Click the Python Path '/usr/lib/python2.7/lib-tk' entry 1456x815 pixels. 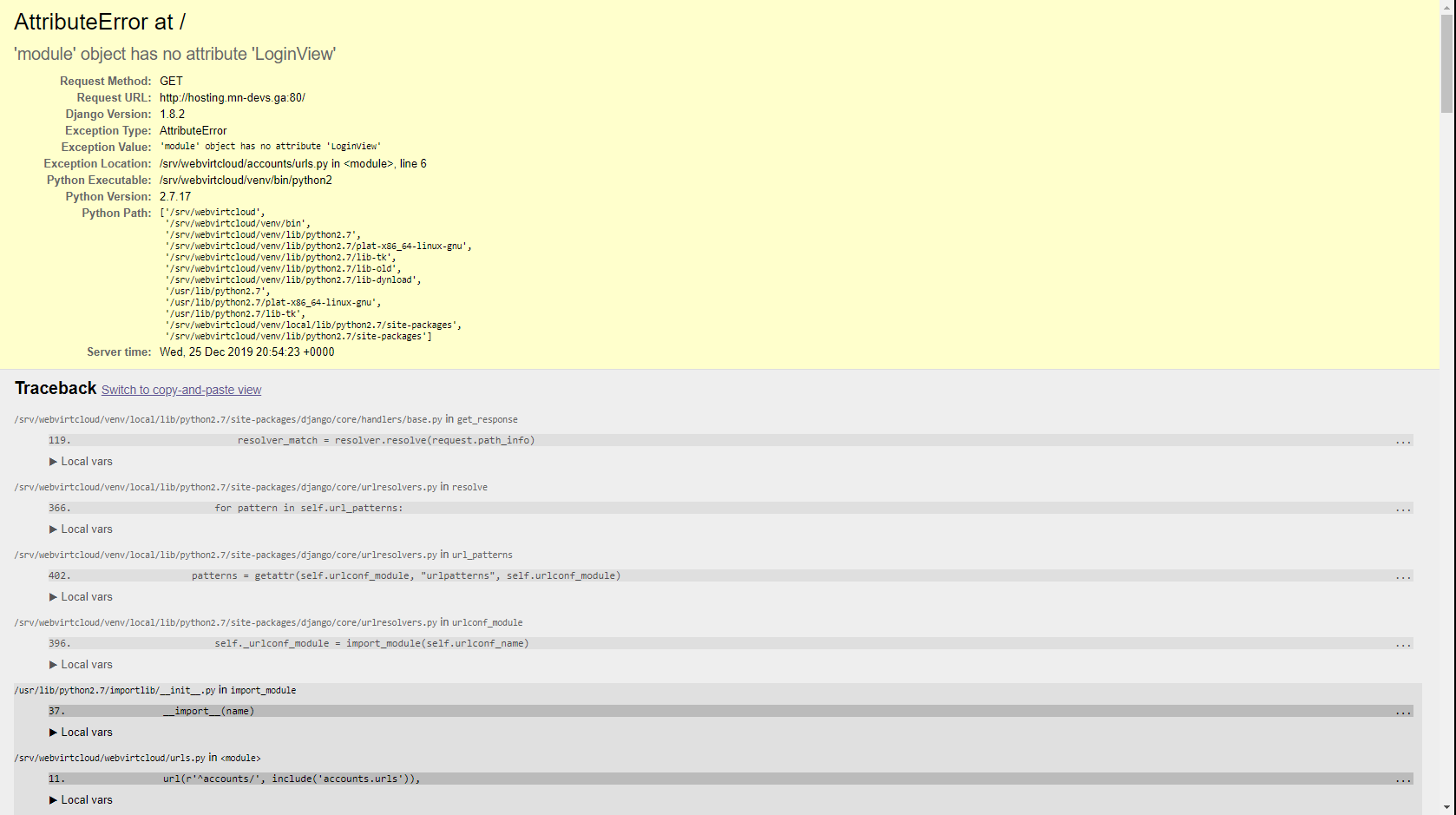coord(235,313)
